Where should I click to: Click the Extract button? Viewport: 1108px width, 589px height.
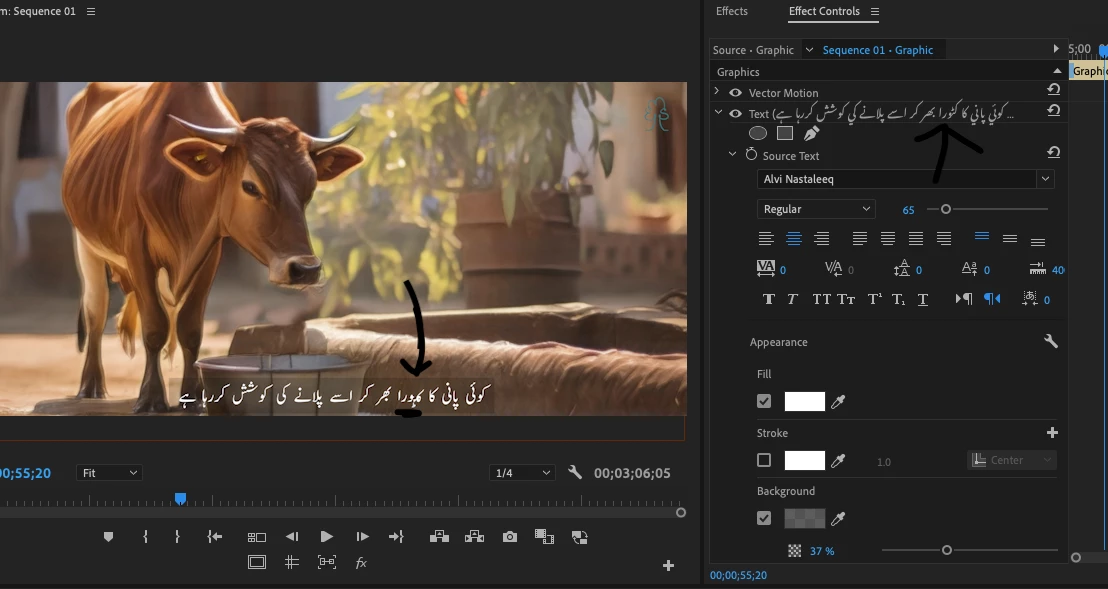[x=474, y=537]
